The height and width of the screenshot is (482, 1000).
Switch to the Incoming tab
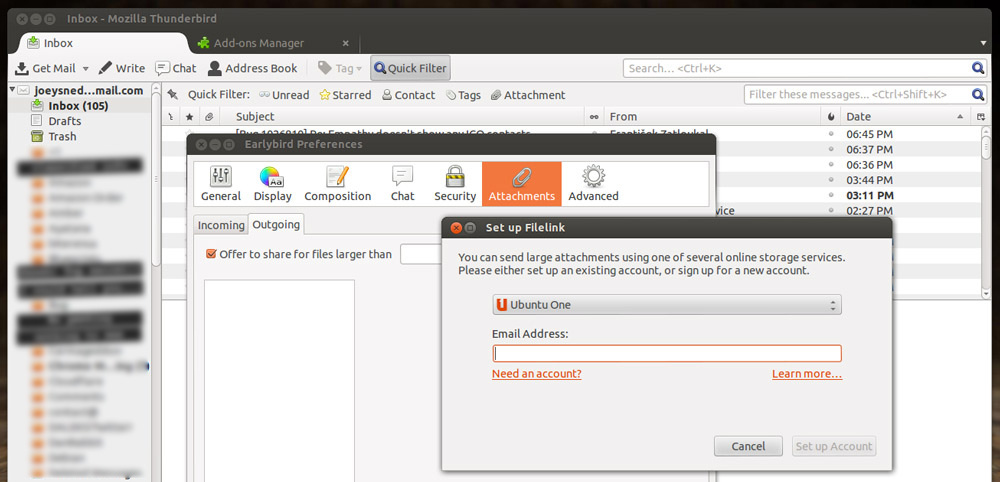pos(221,225)
